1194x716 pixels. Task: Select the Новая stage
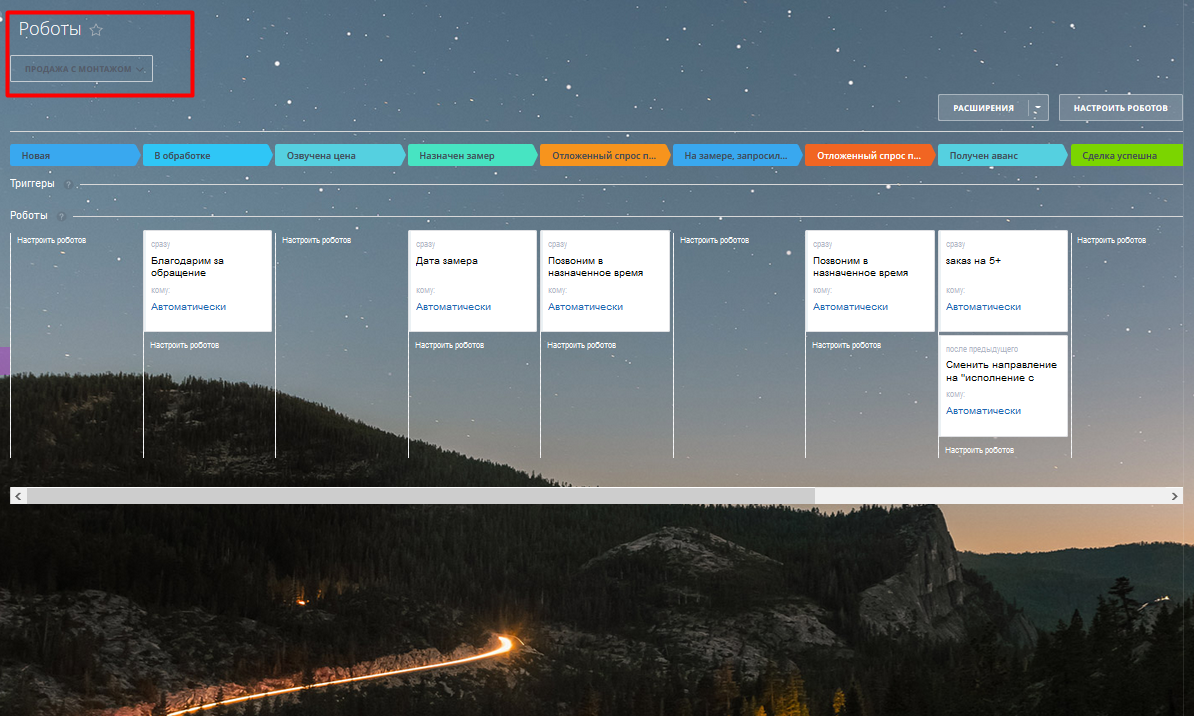75,155
